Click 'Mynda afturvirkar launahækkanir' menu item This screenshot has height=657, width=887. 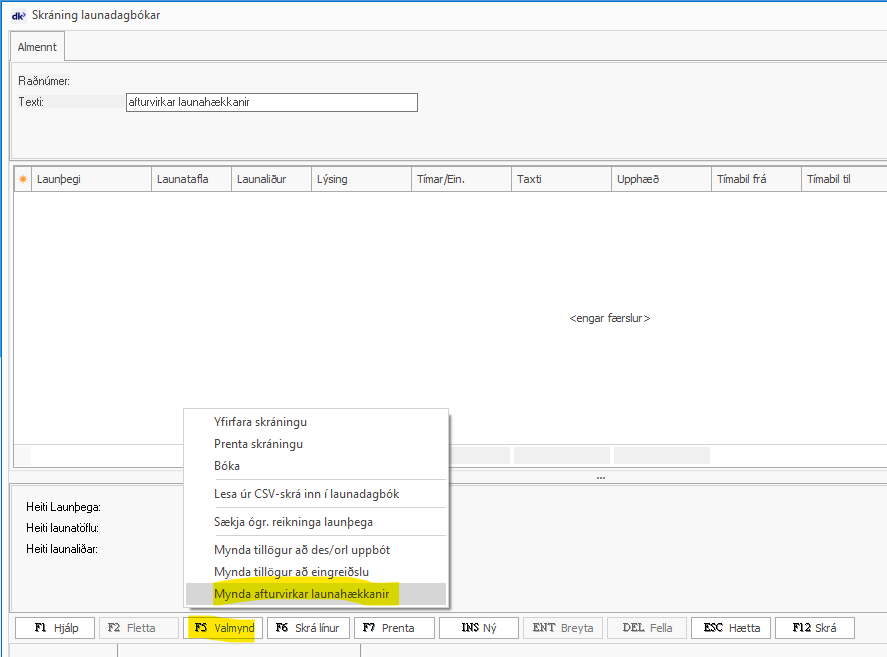[x=301, y=594]
